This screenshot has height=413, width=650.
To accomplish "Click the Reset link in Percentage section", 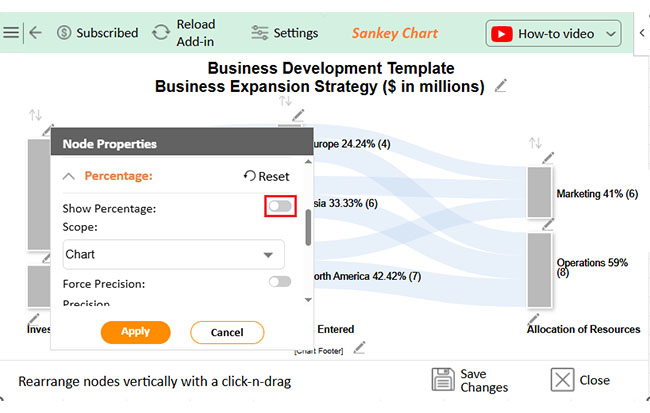I will pos(267,176).
